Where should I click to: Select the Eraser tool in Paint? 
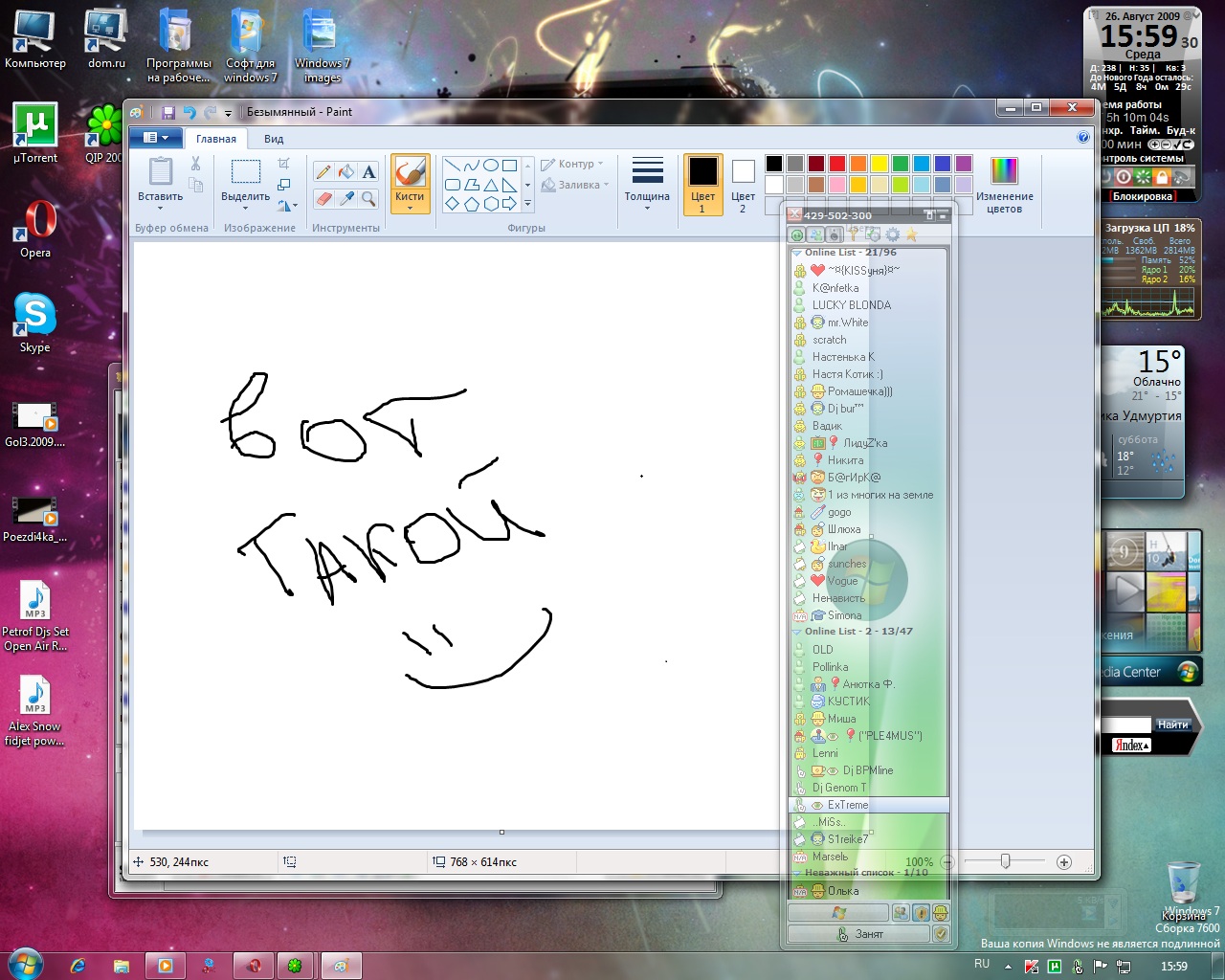point(323,198)
